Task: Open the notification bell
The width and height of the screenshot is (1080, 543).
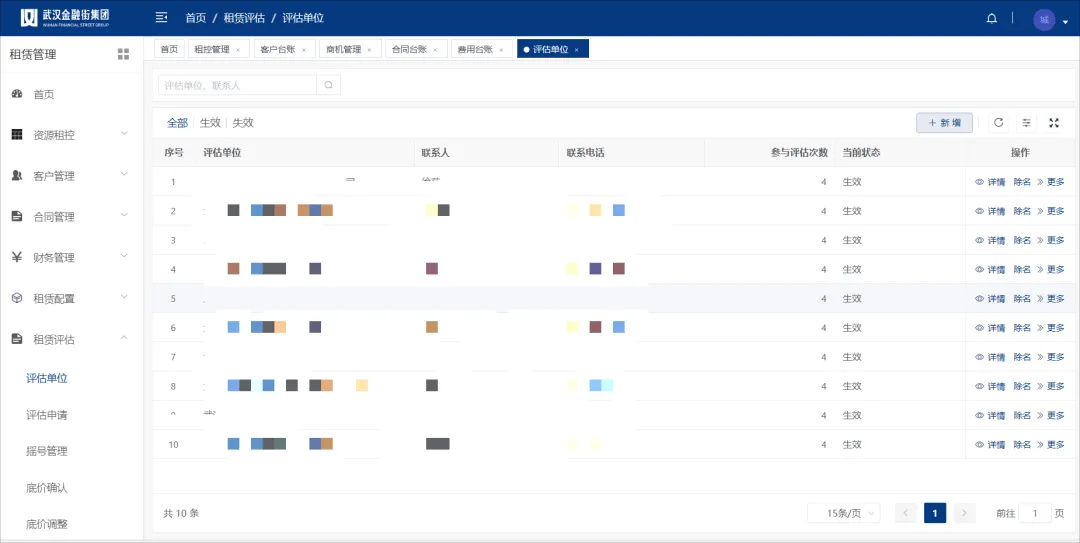Action: [992, 19]
